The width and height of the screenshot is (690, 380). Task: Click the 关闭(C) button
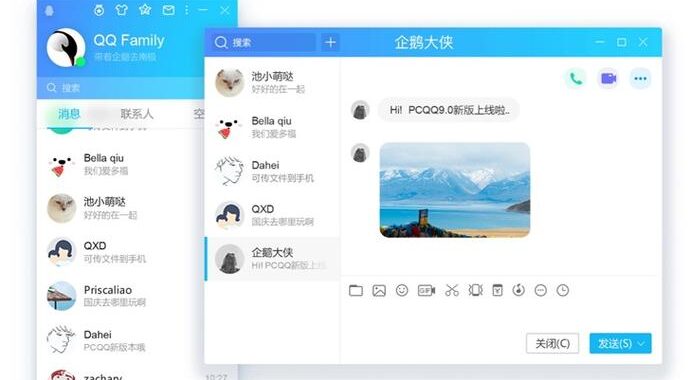point(552,343)
